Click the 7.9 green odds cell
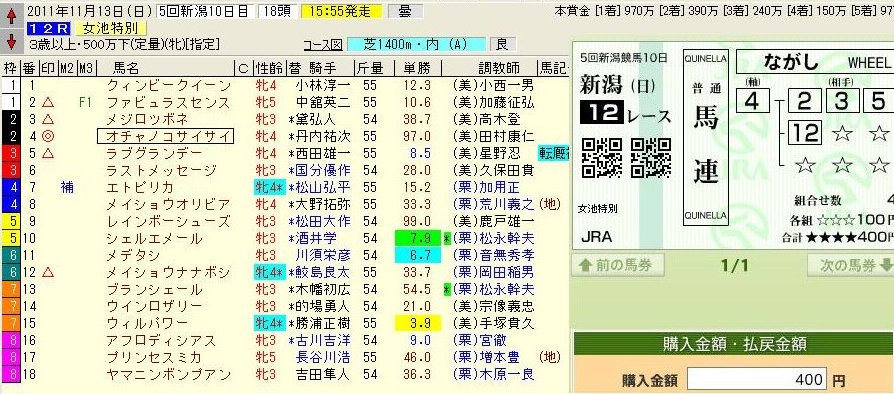 coord(419,238)
